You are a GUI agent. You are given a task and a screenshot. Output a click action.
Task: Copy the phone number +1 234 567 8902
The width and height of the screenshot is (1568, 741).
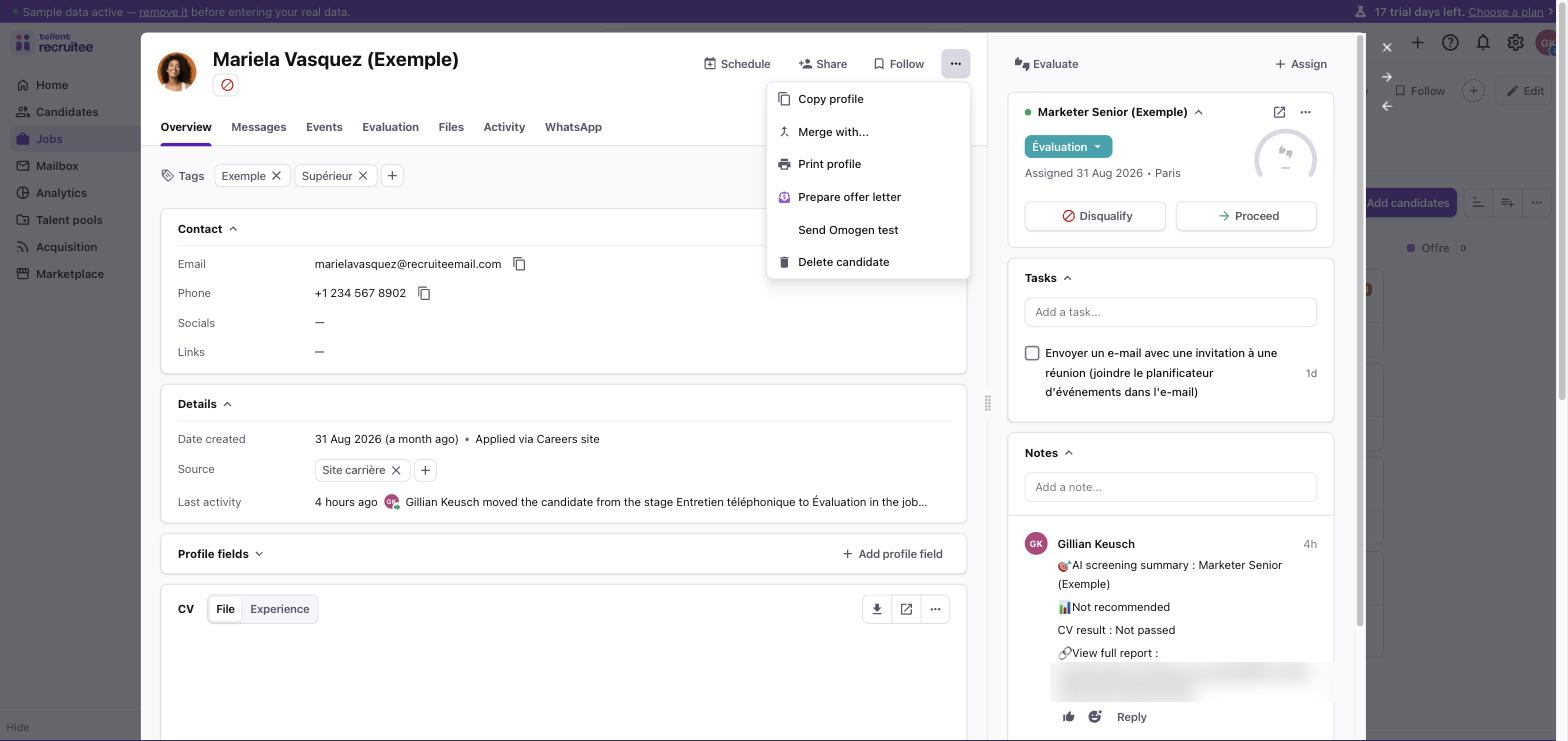[x=424, y=293]
